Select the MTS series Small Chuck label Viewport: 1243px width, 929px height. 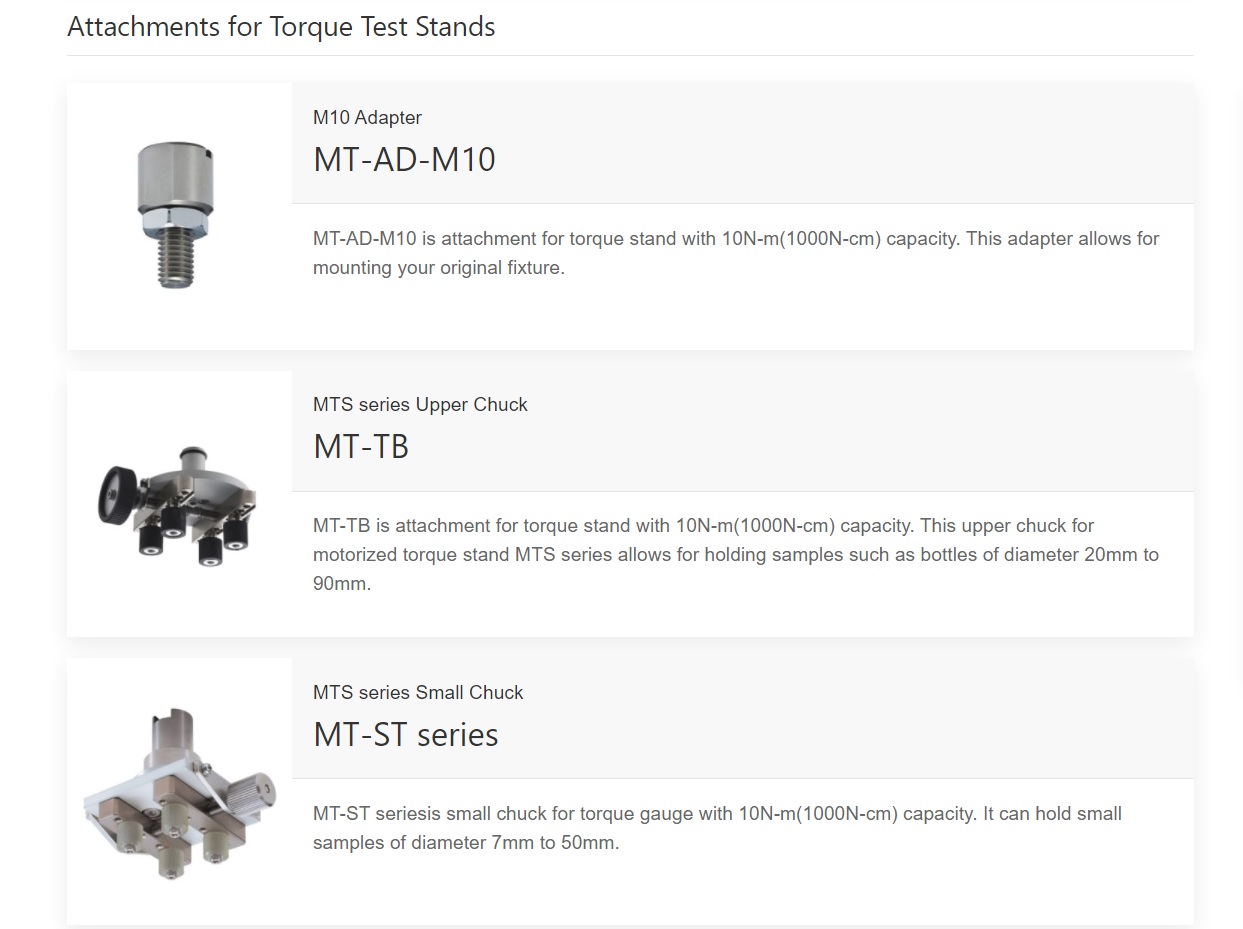pyautogui.click(x=418, y=692)
